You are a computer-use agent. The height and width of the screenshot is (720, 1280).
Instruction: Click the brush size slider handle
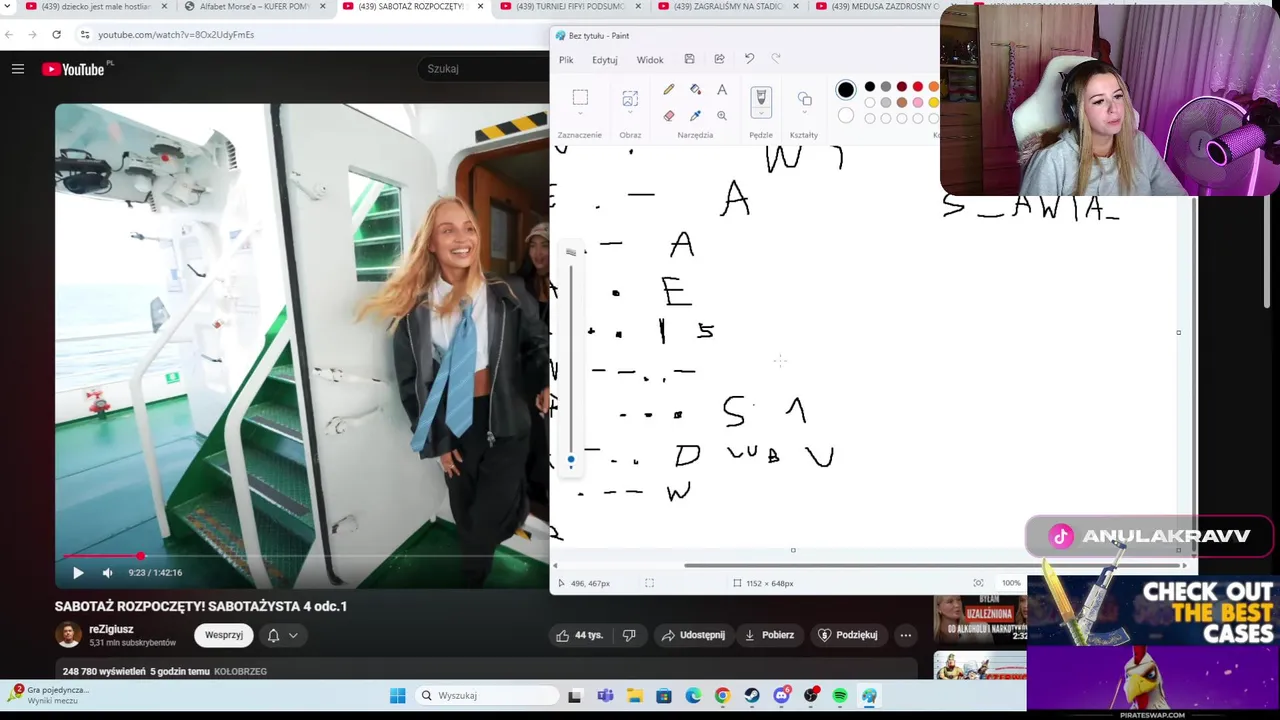coord(571,461)
